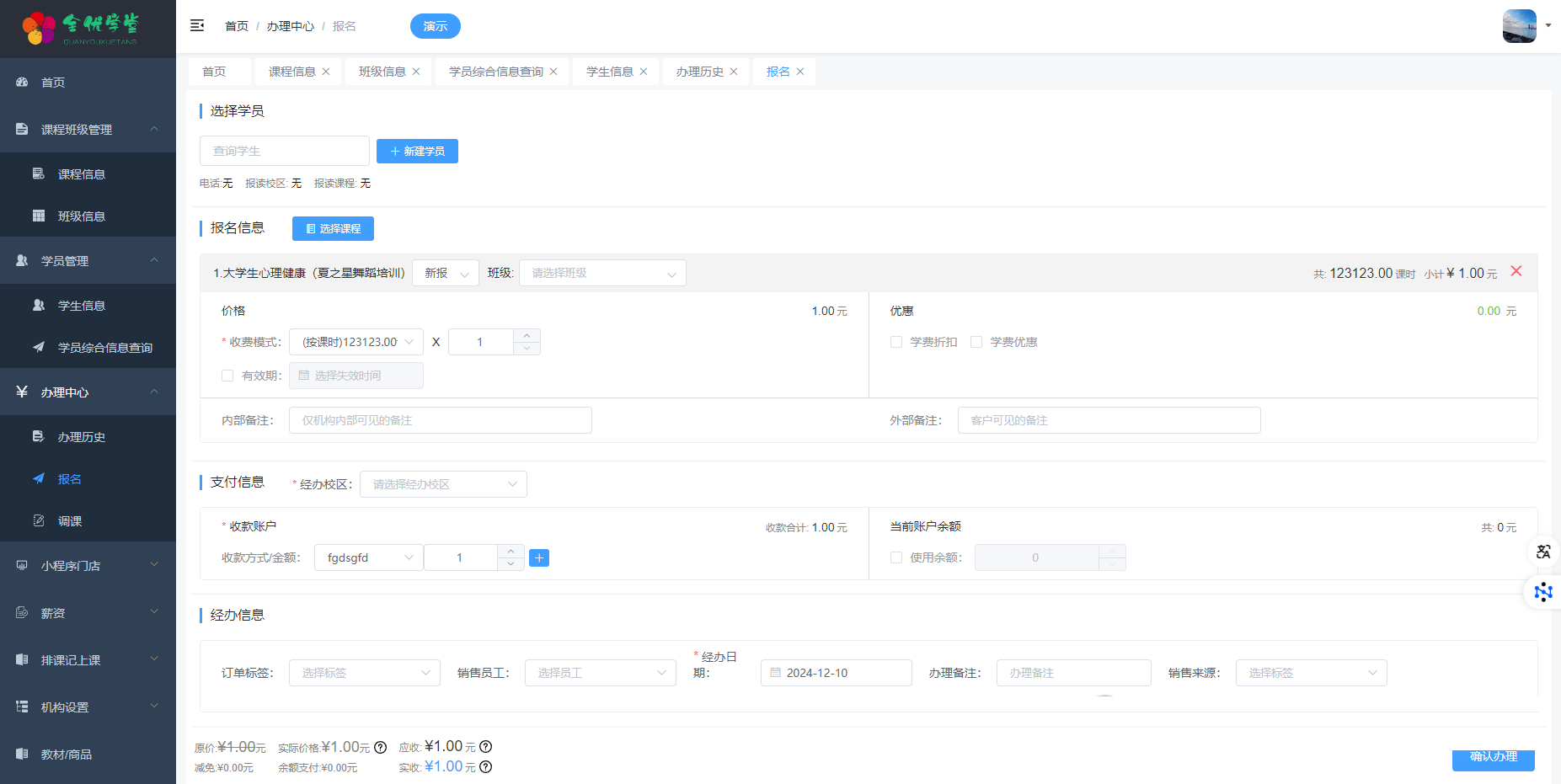Click the user avatar in top right
This screenshot has height=784, width=1561.
click(x=1519, y=26)
